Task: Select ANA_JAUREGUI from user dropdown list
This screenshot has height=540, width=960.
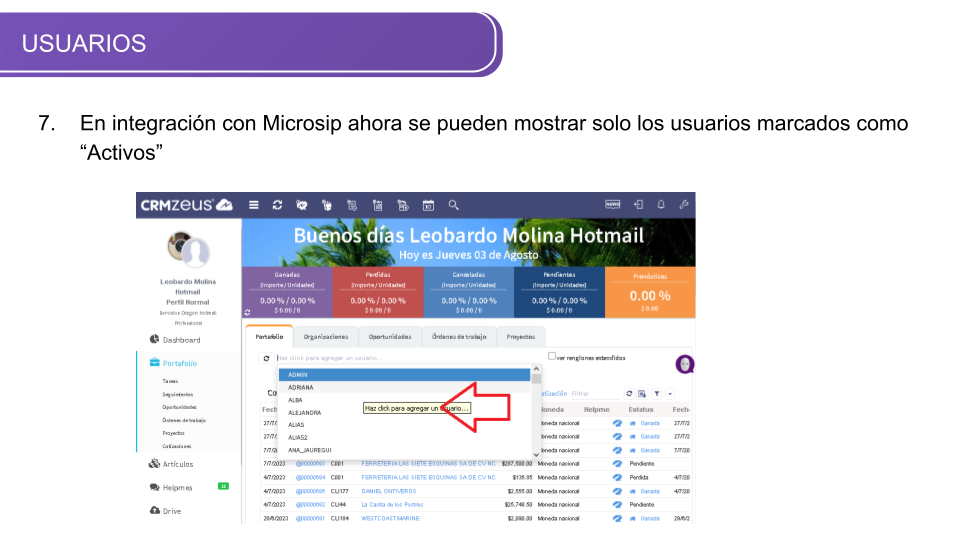Action: click(405, 450)
